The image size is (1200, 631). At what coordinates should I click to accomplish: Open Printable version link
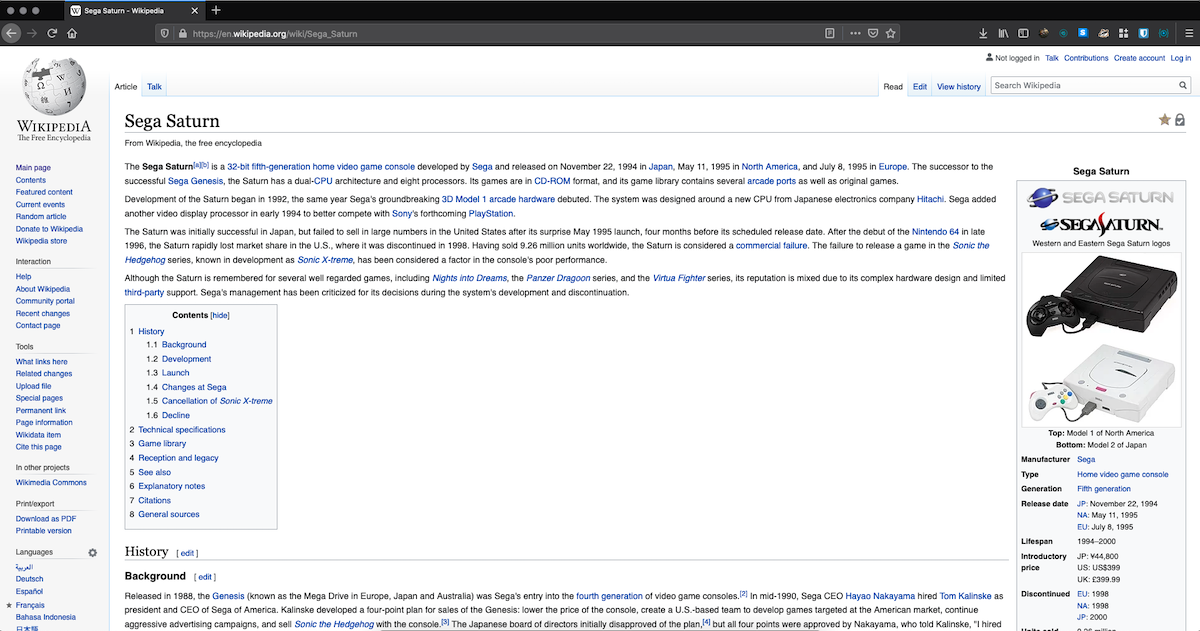[44, 531]
